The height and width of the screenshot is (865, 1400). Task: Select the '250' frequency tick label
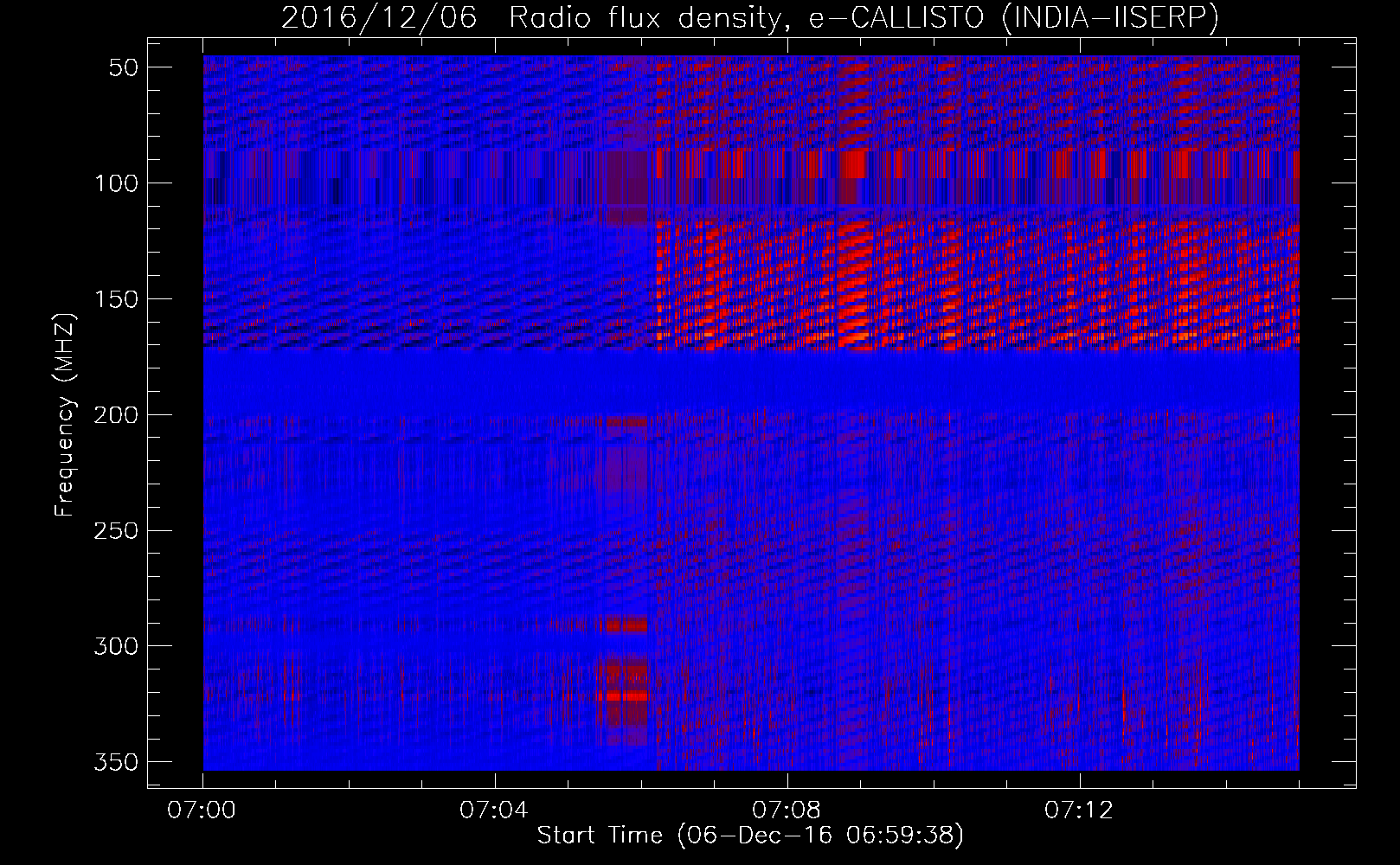point(116,530)
